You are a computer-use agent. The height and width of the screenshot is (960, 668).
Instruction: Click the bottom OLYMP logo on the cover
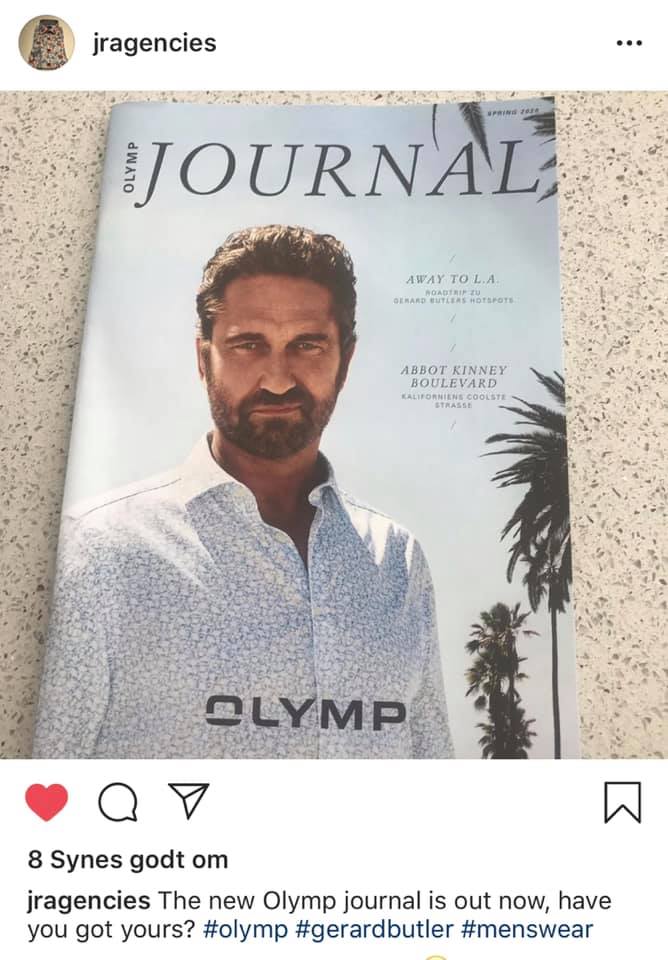306,713
